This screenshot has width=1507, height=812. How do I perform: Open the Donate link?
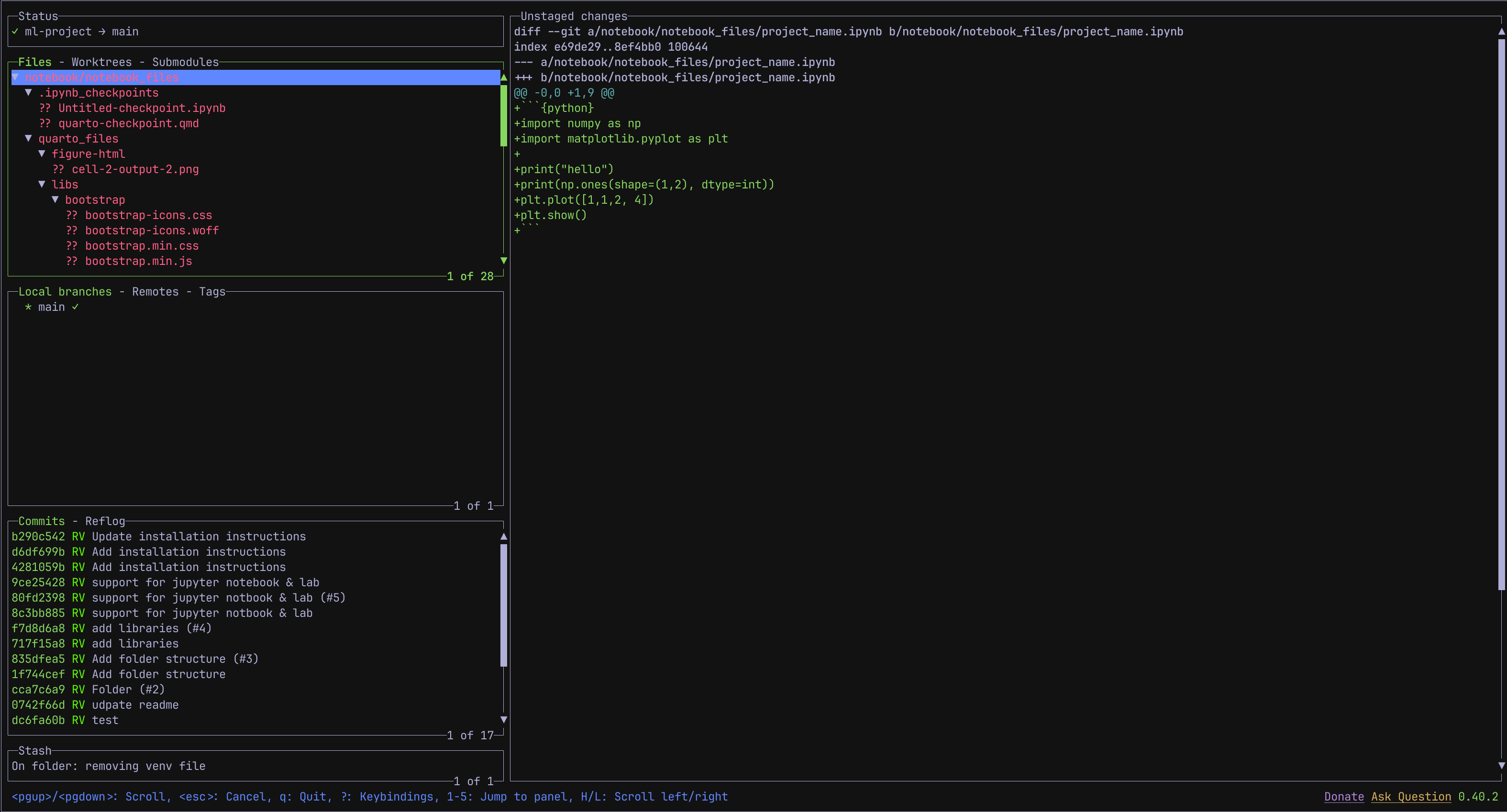tap(1343, 796)
